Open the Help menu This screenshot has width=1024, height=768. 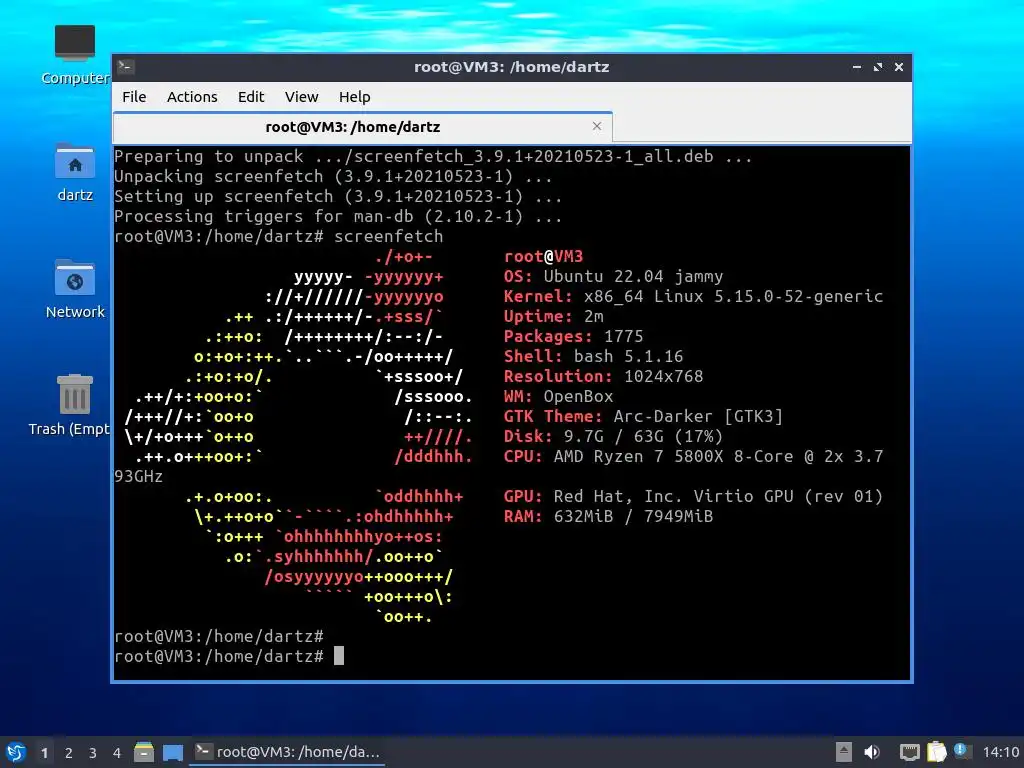355,97
